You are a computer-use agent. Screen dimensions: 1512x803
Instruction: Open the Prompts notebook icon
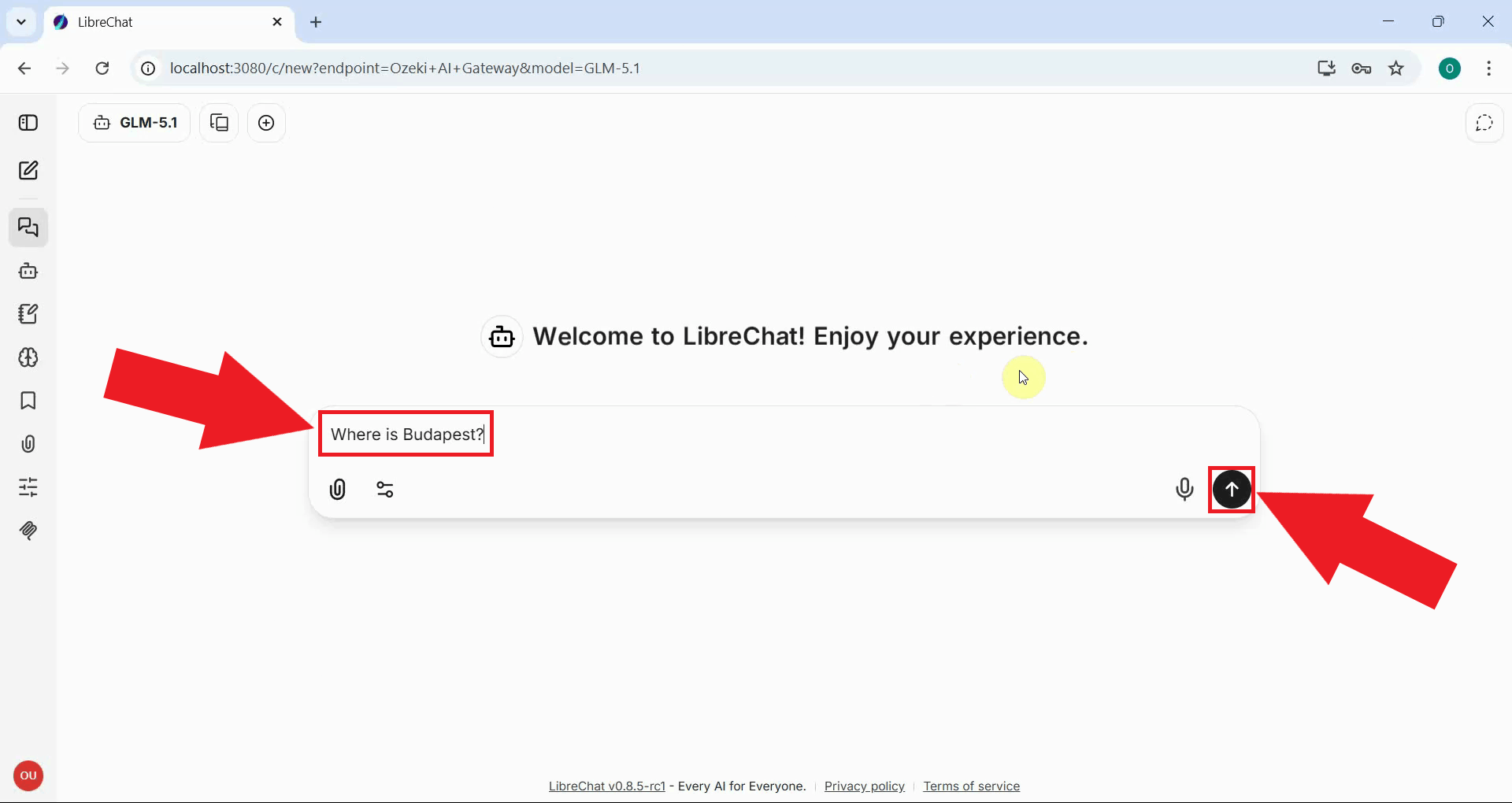pos(28,313)
